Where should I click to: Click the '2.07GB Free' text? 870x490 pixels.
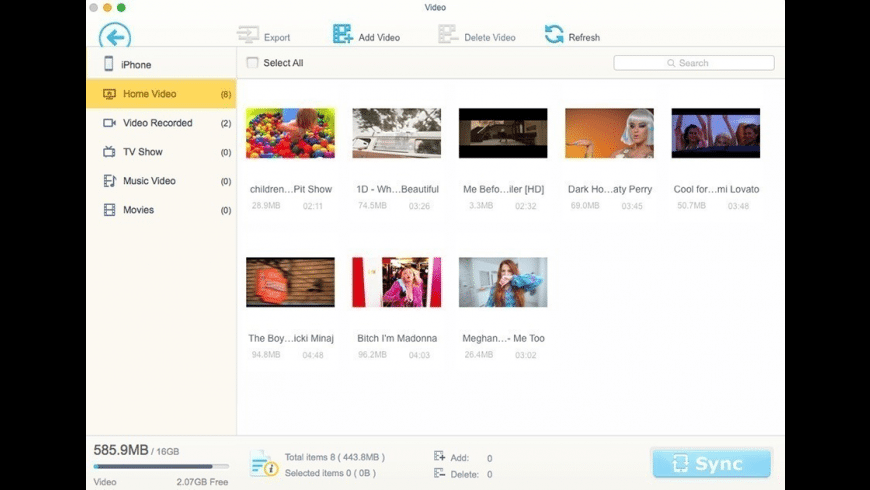pyautogui.click(x=202, y=482)
